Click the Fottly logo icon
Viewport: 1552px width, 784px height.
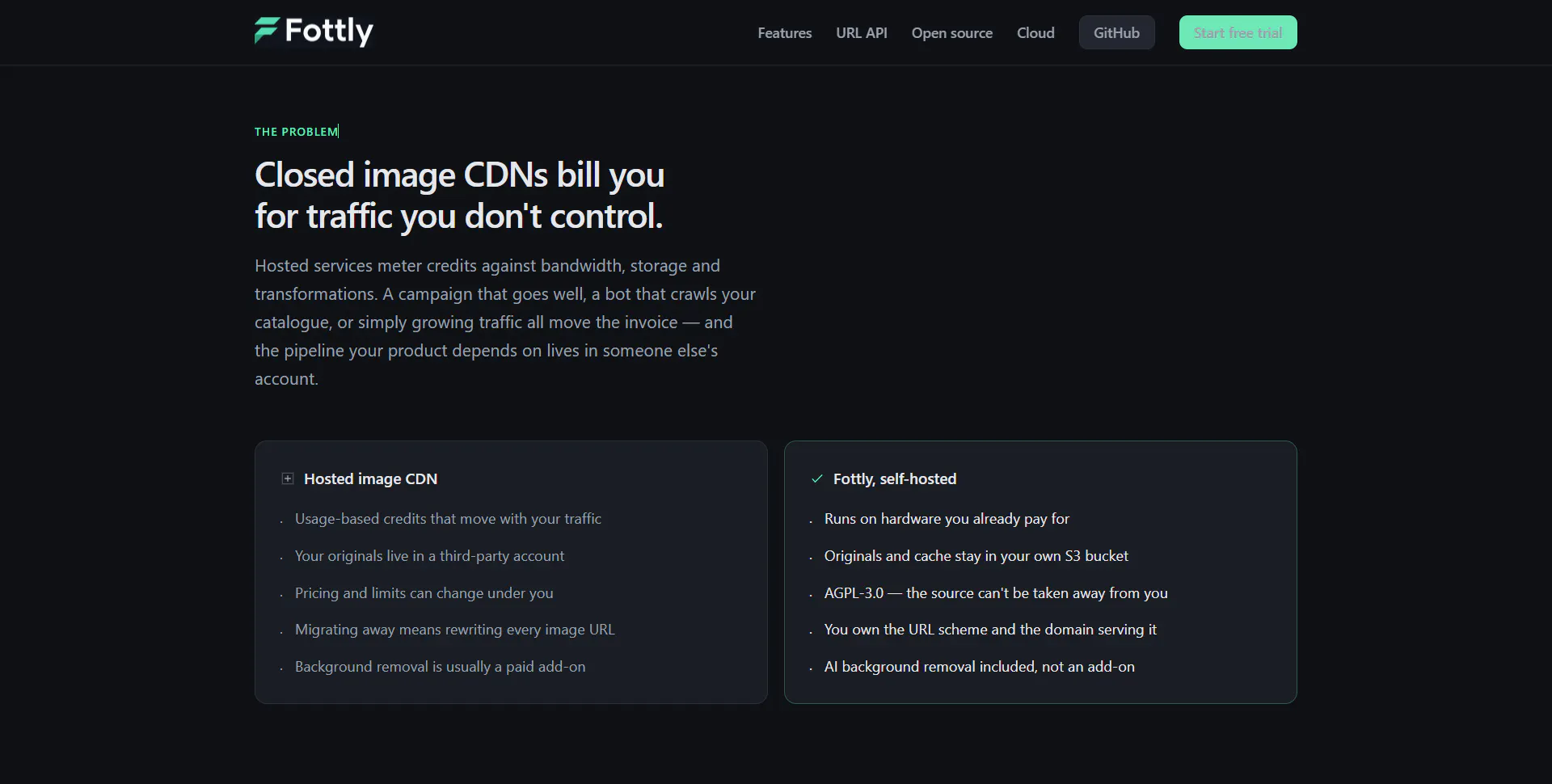pyautogui.click(x=267, y=31)
